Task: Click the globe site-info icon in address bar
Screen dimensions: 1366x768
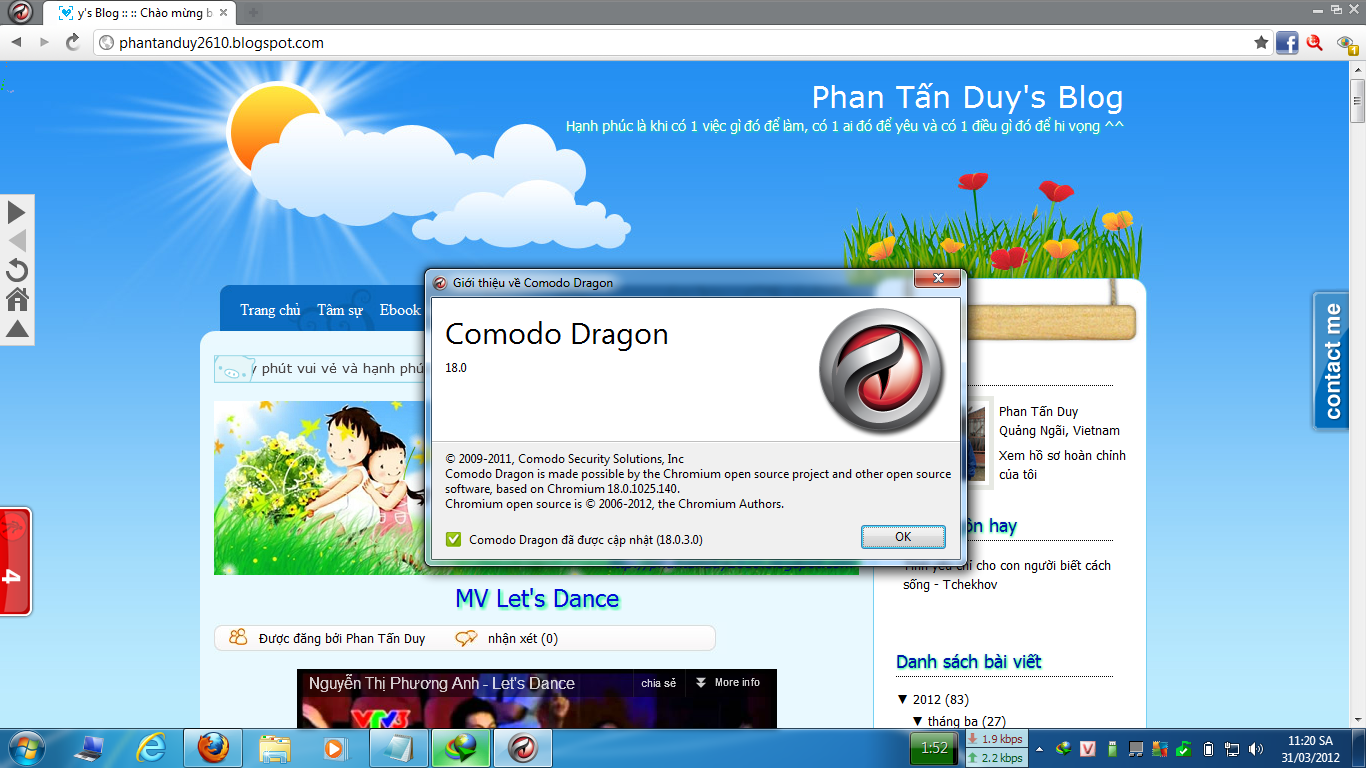Action: click(x=107, y=43)
